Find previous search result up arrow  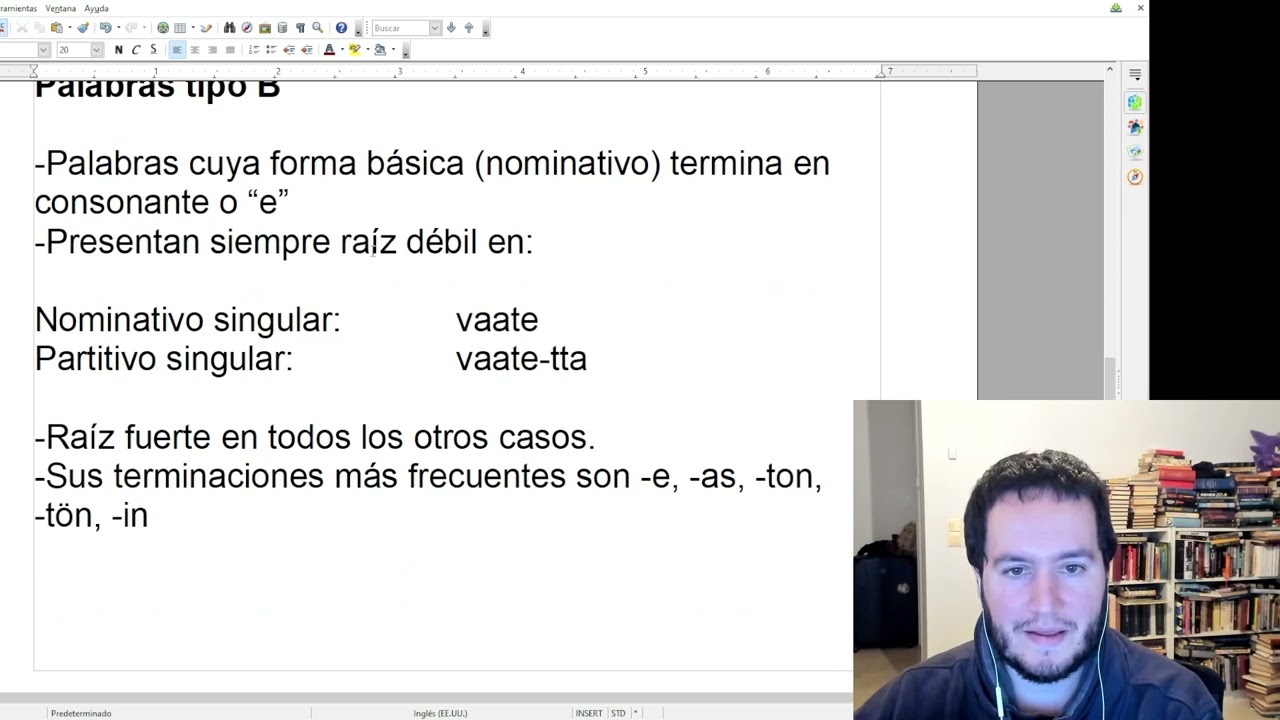point(469,28)
